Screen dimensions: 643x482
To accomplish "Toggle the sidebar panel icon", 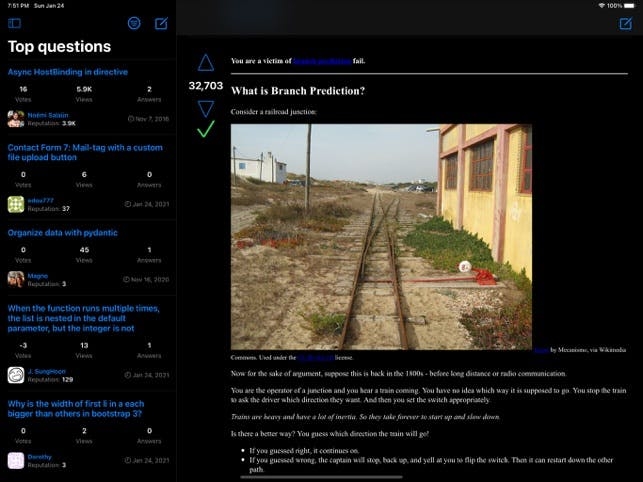I will click(x=14, y=23).
